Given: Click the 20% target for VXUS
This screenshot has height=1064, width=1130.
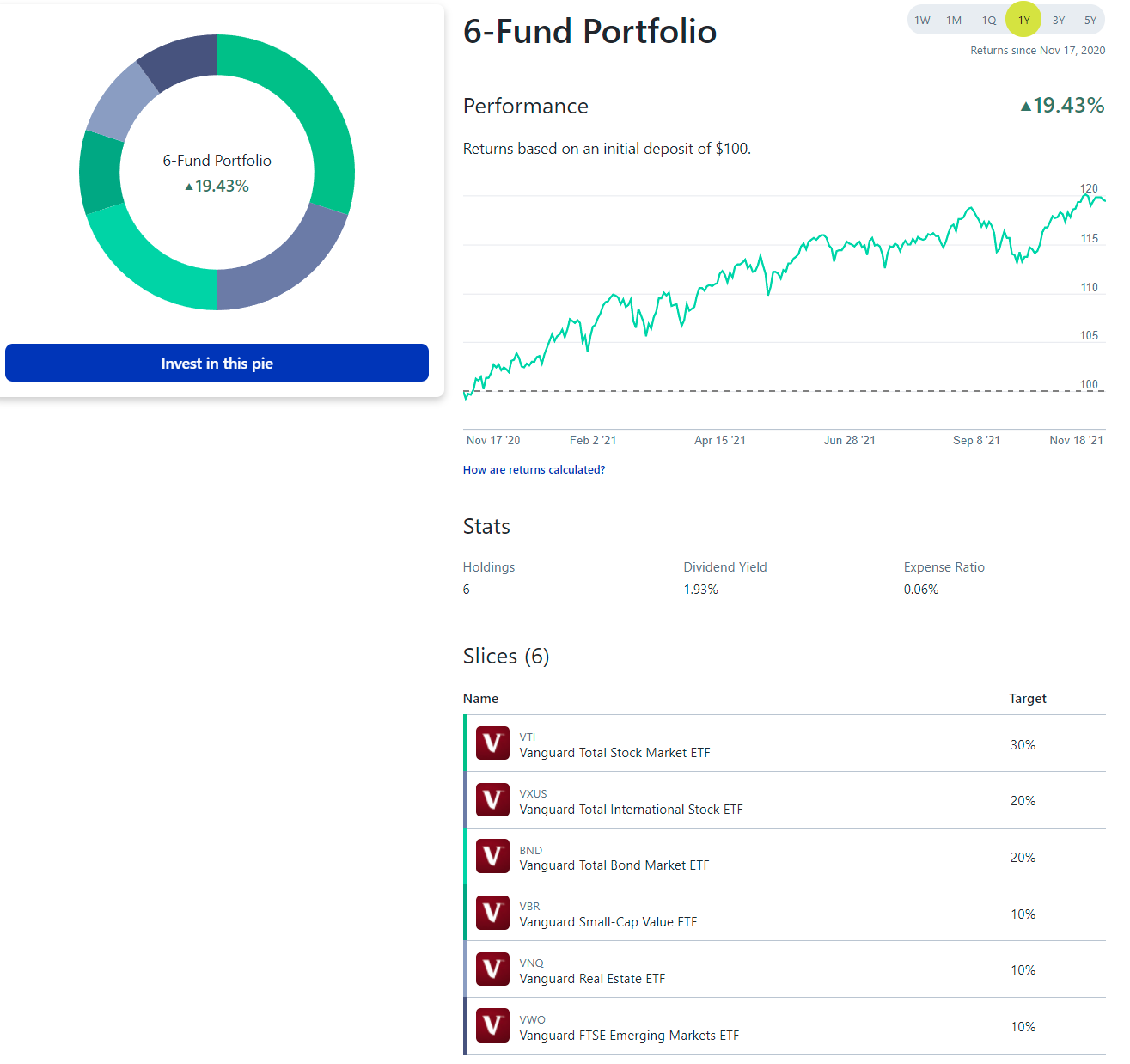Looking at the screenshot, I should point(1023,800).
